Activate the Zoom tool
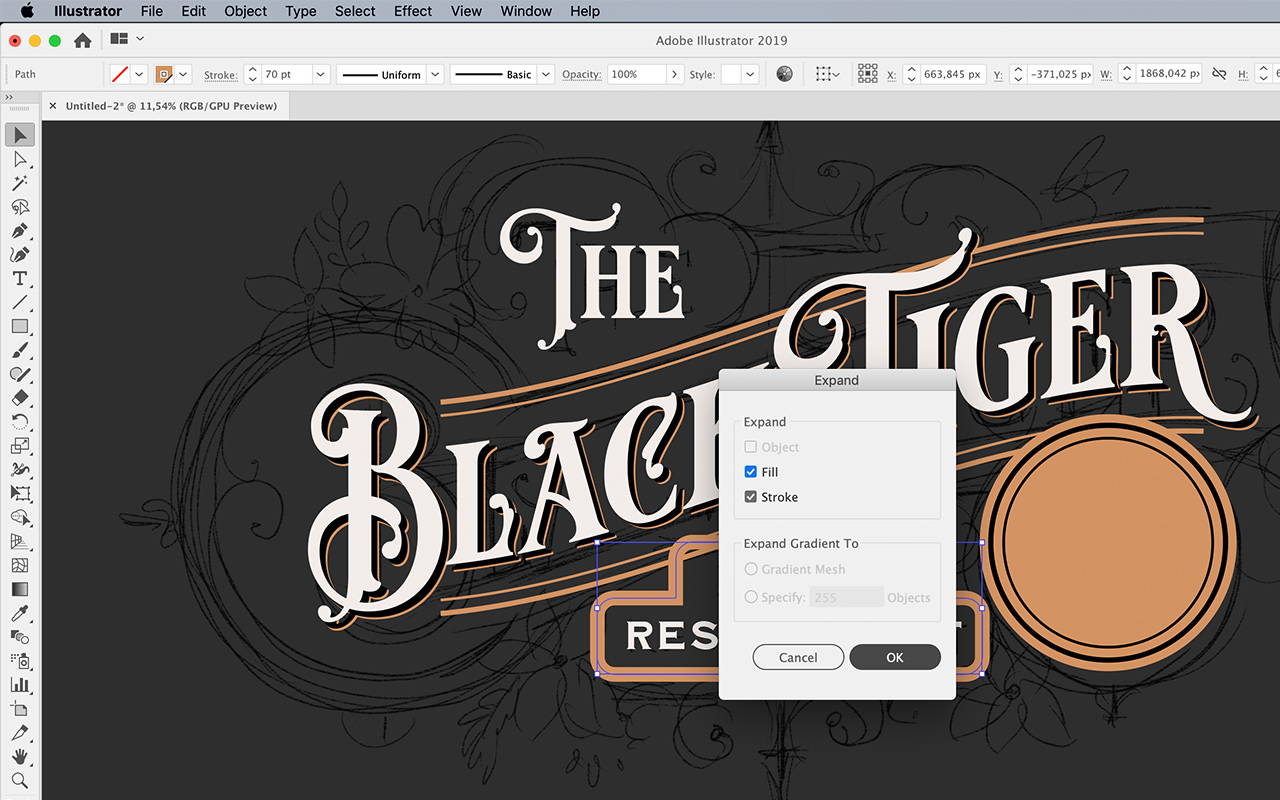The height and width of the screenshot is (800, 1280). (x=20, y=781)
